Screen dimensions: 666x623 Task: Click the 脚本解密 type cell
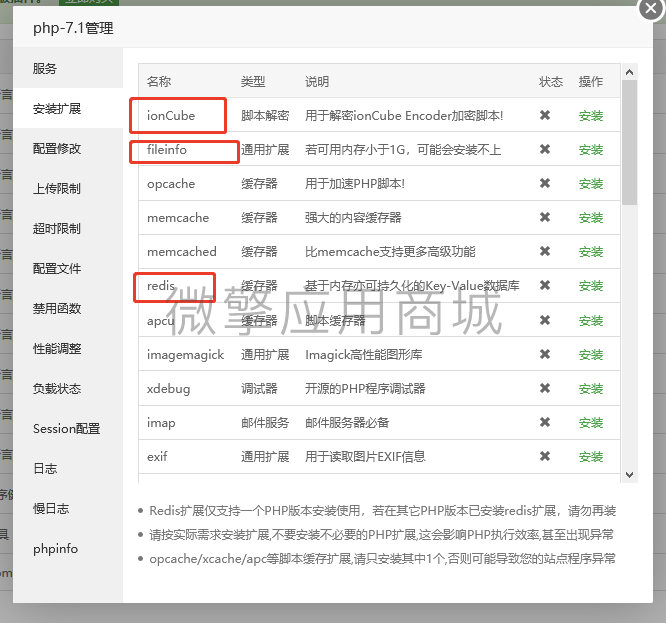point(265,116)
